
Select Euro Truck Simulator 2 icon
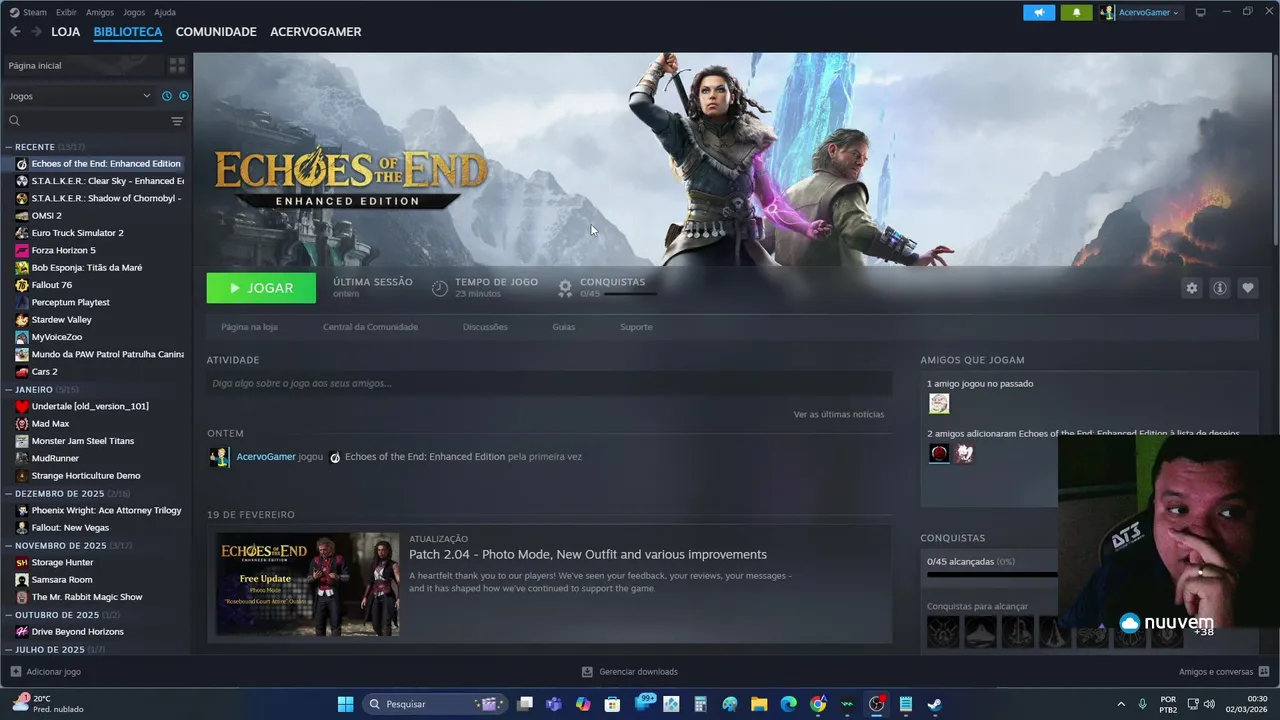point(22,233)
